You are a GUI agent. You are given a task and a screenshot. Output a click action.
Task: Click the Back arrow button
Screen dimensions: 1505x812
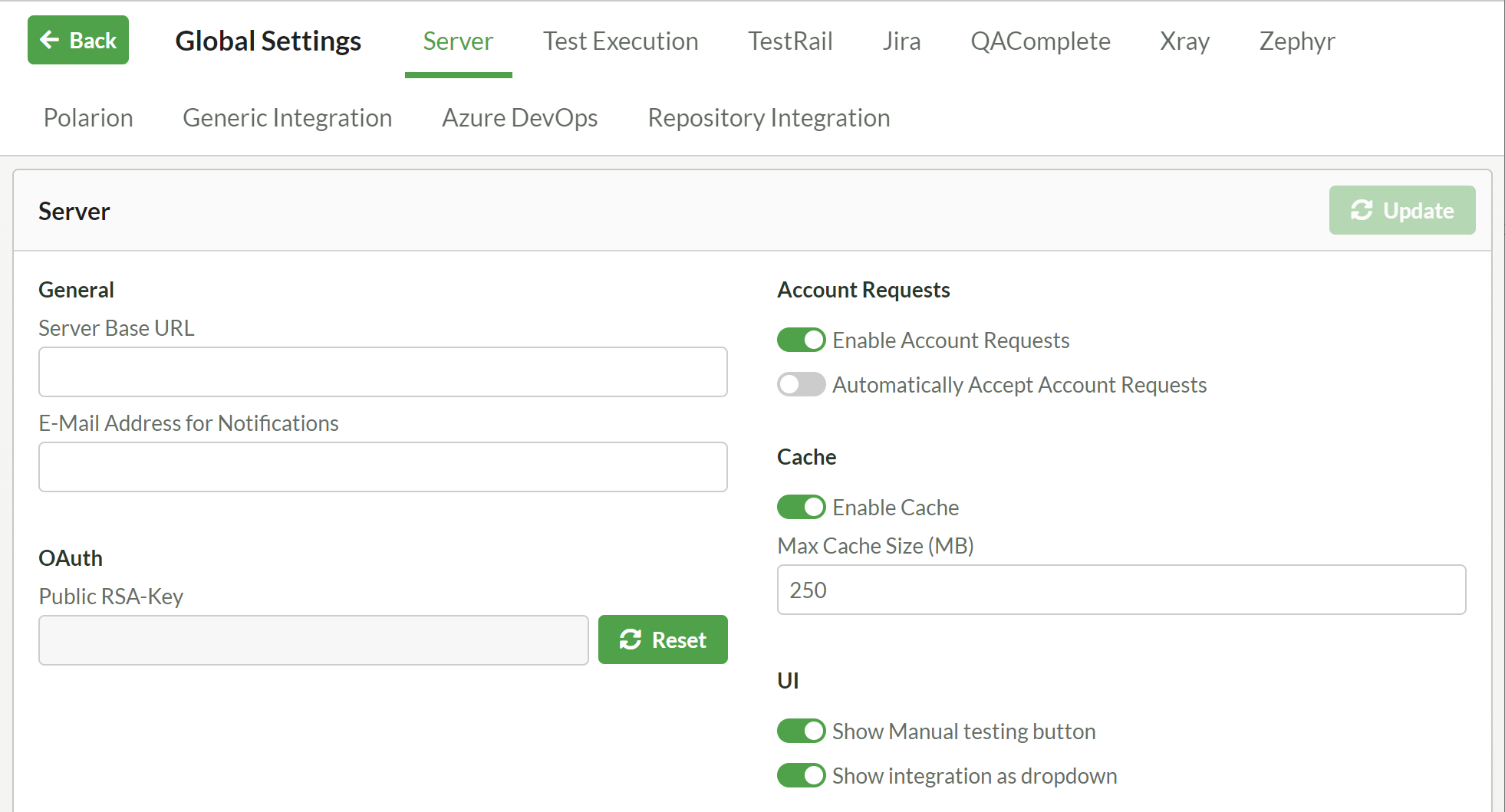(78, 40)
